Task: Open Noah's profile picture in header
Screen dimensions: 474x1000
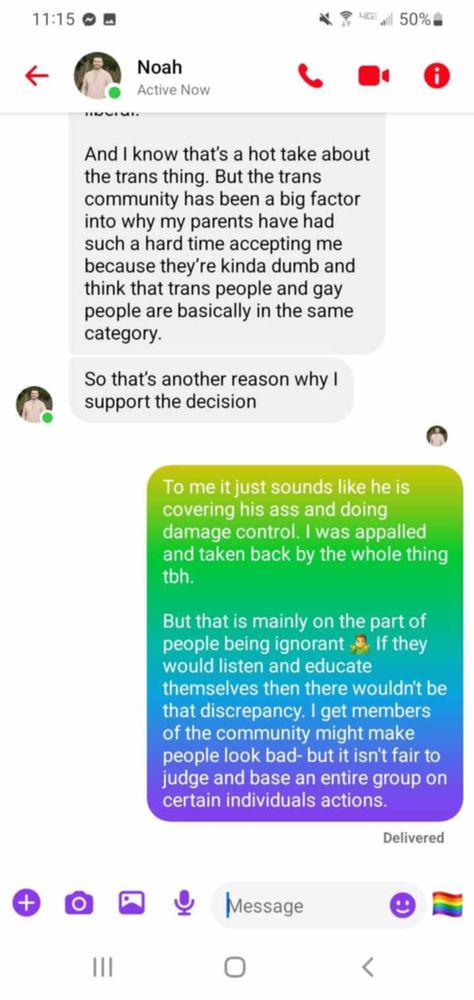Action: [98, 76]
